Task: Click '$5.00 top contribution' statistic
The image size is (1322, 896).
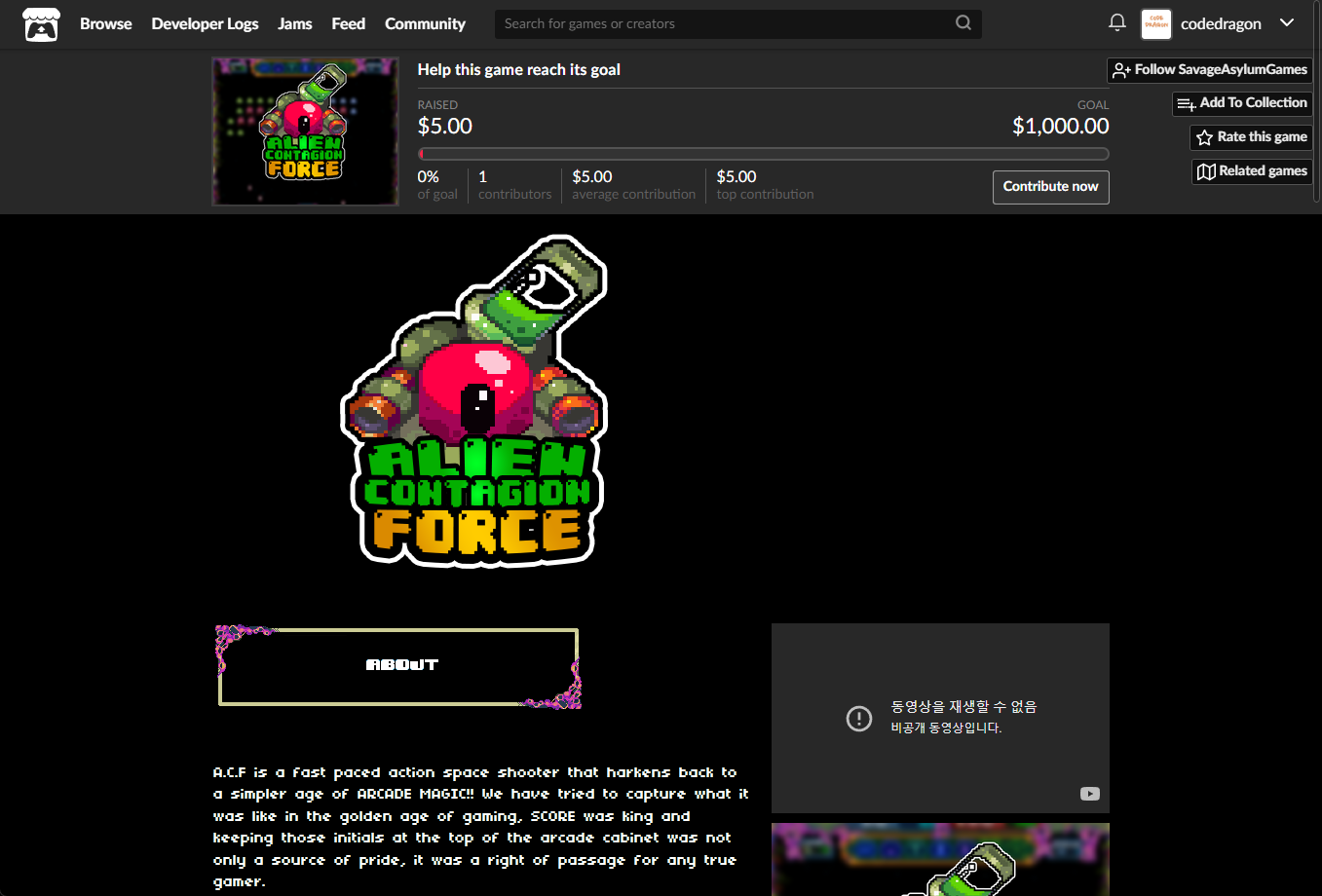Action: (x=765, y=185)
